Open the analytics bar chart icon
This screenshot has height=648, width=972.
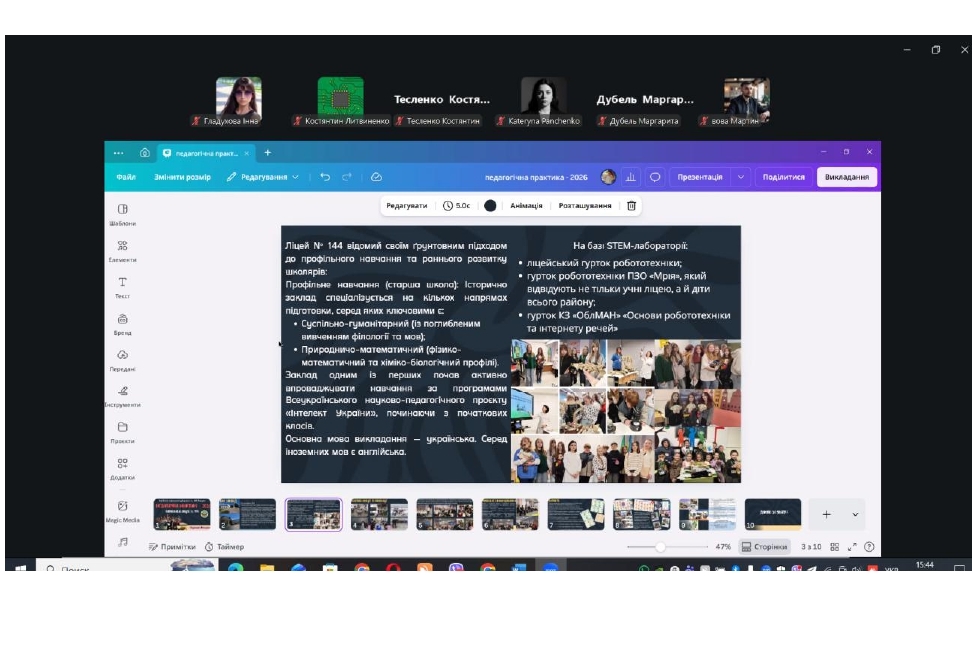click(630, 177)
